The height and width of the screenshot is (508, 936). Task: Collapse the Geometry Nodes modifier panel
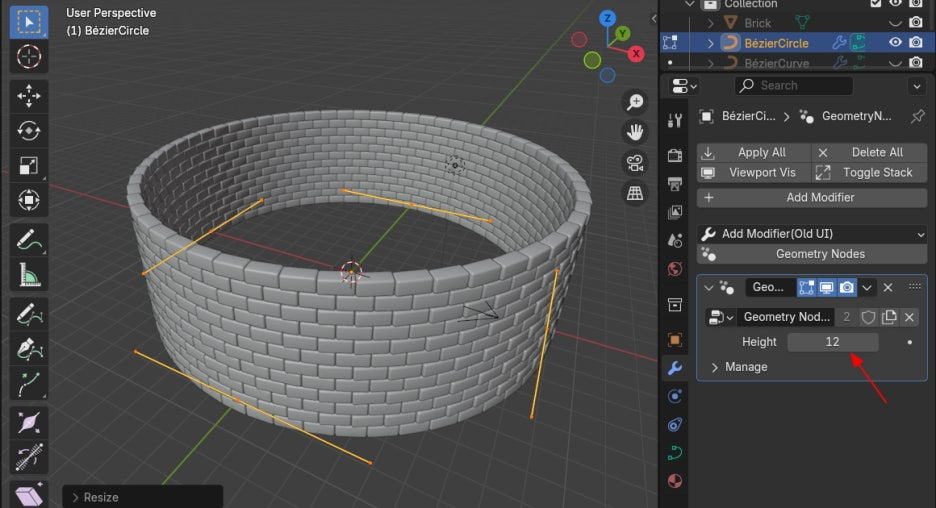pos(709,288)
